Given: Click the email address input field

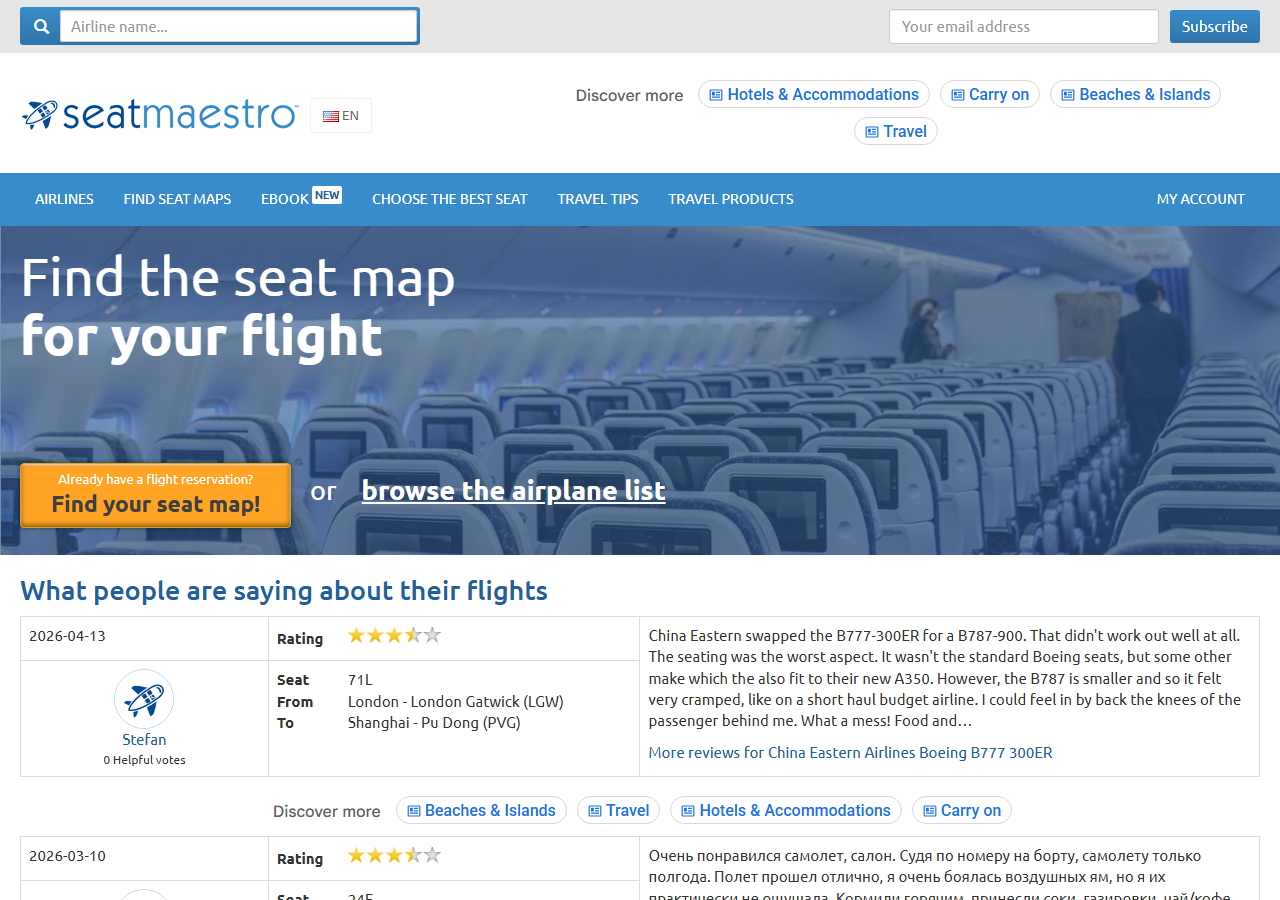Looking at the screenshot, I should (1024, 27).
